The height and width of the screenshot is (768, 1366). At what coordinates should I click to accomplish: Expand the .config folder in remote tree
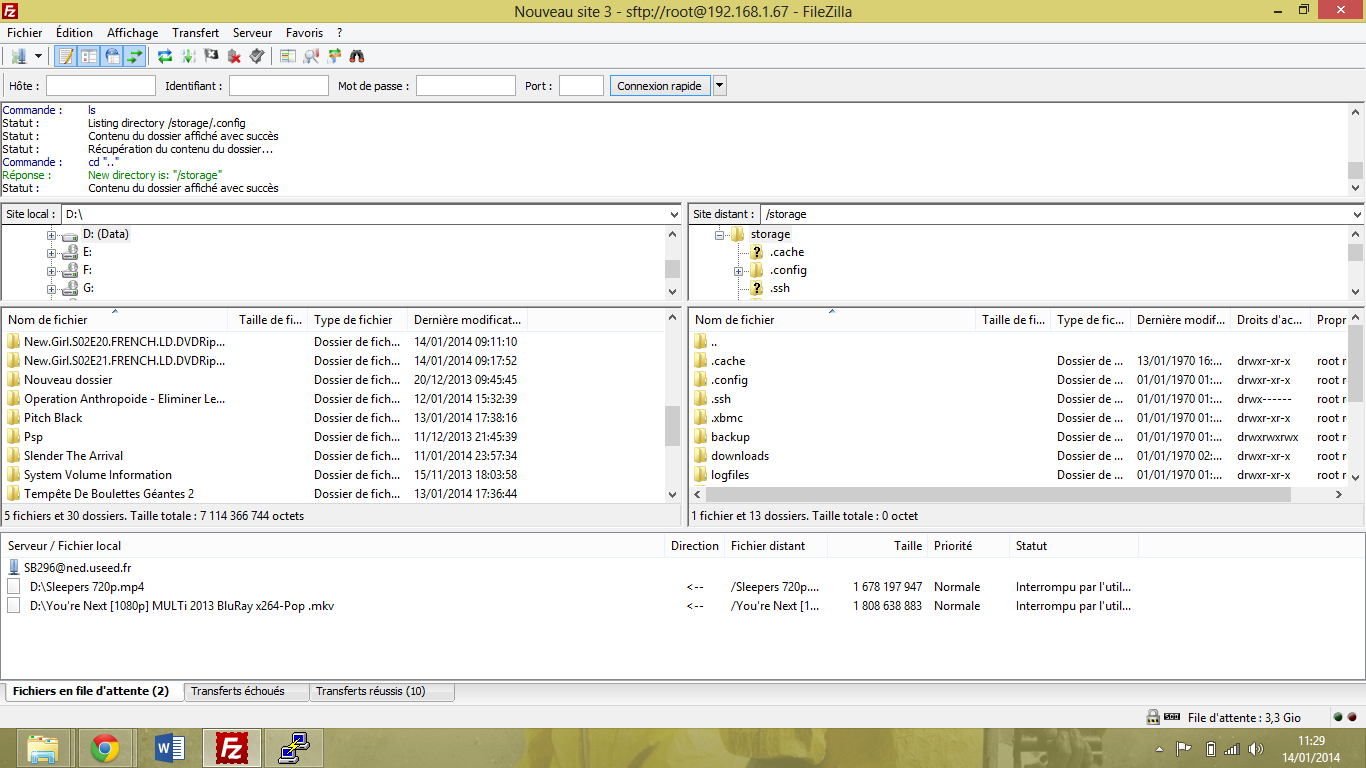[x=738, y=271]
